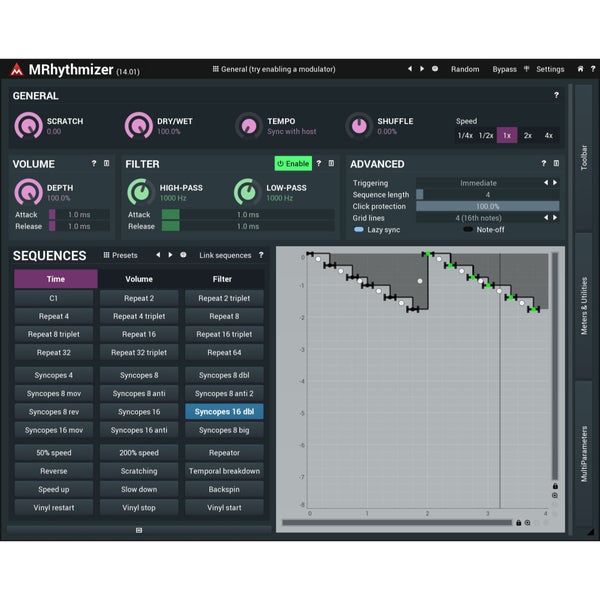The height and width of the screenshot is (600, 600).
Task: Switch to the Volume sequences tab
Action: 139,279
